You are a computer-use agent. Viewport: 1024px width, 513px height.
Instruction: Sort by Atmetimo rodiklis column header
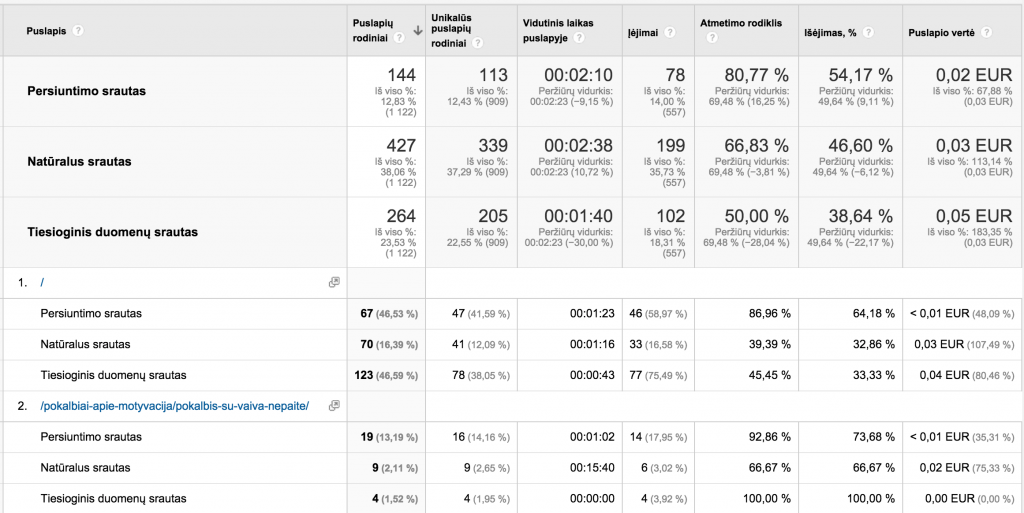coord(741,22)
